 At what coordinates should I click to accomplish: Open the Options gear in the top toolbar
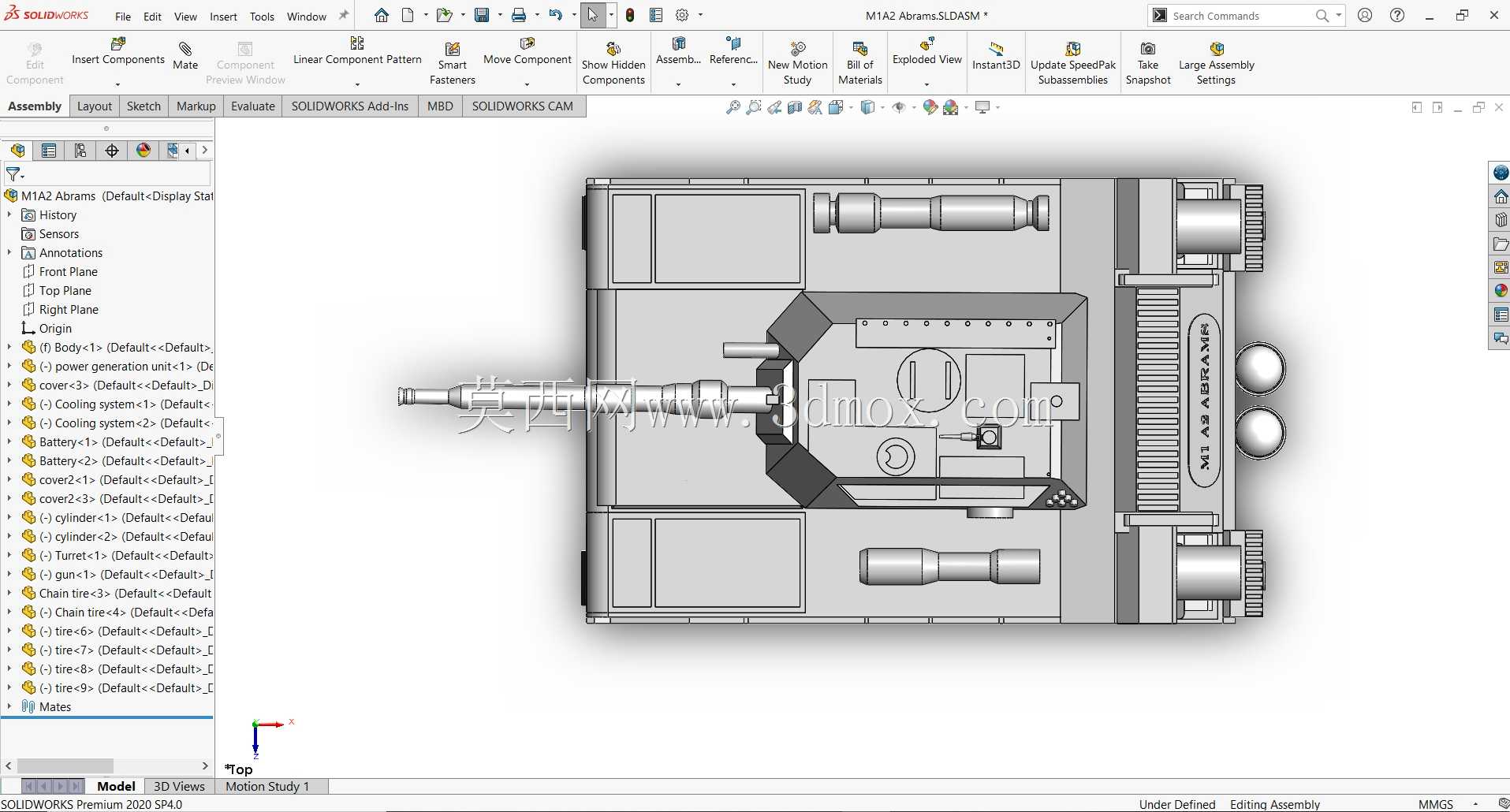tap(683, 15)
